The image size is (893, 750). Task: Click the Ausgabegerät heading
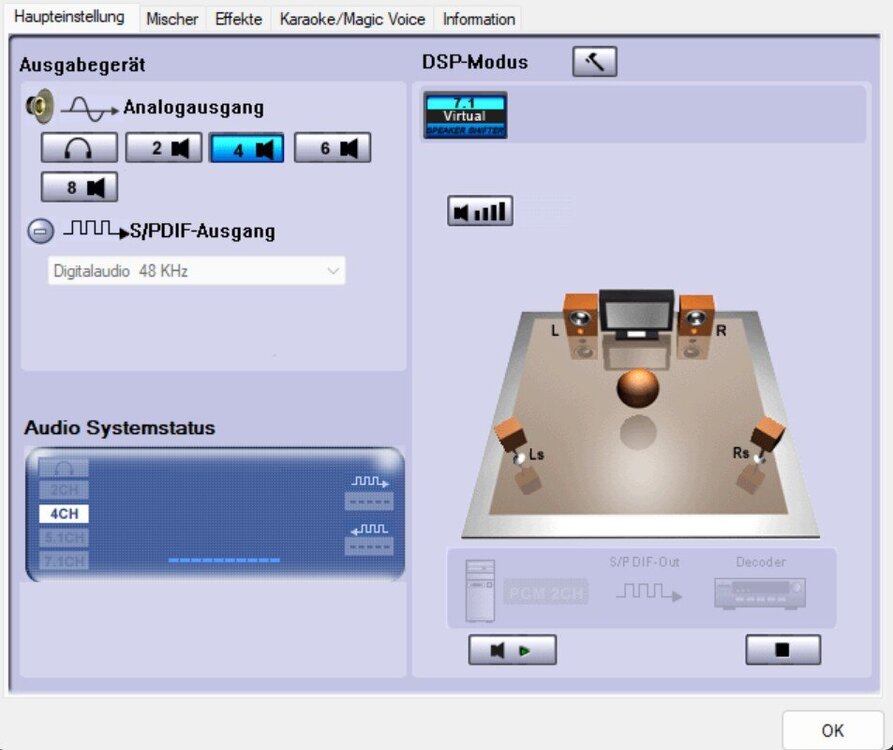[83, 64]
